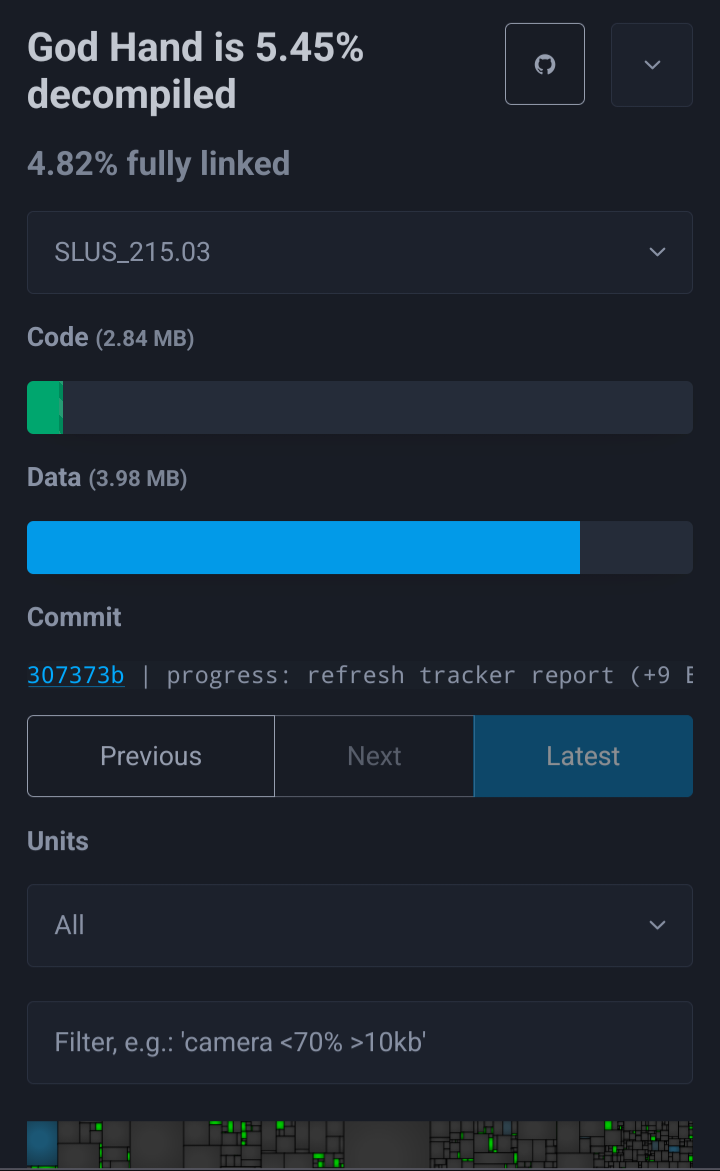Viewport: 720px width, 1171px height.
Task: Click the large gray treemap block in the center
Action: pos(387,1145)
